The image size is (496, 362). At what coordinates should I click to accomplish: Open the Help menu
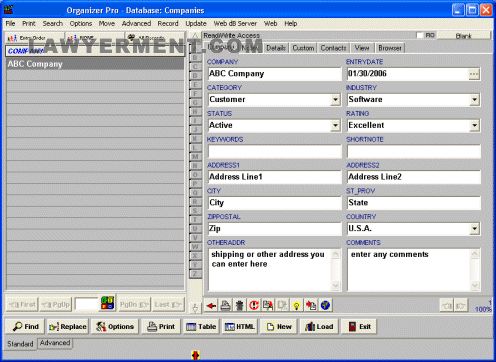pos(291,24)
